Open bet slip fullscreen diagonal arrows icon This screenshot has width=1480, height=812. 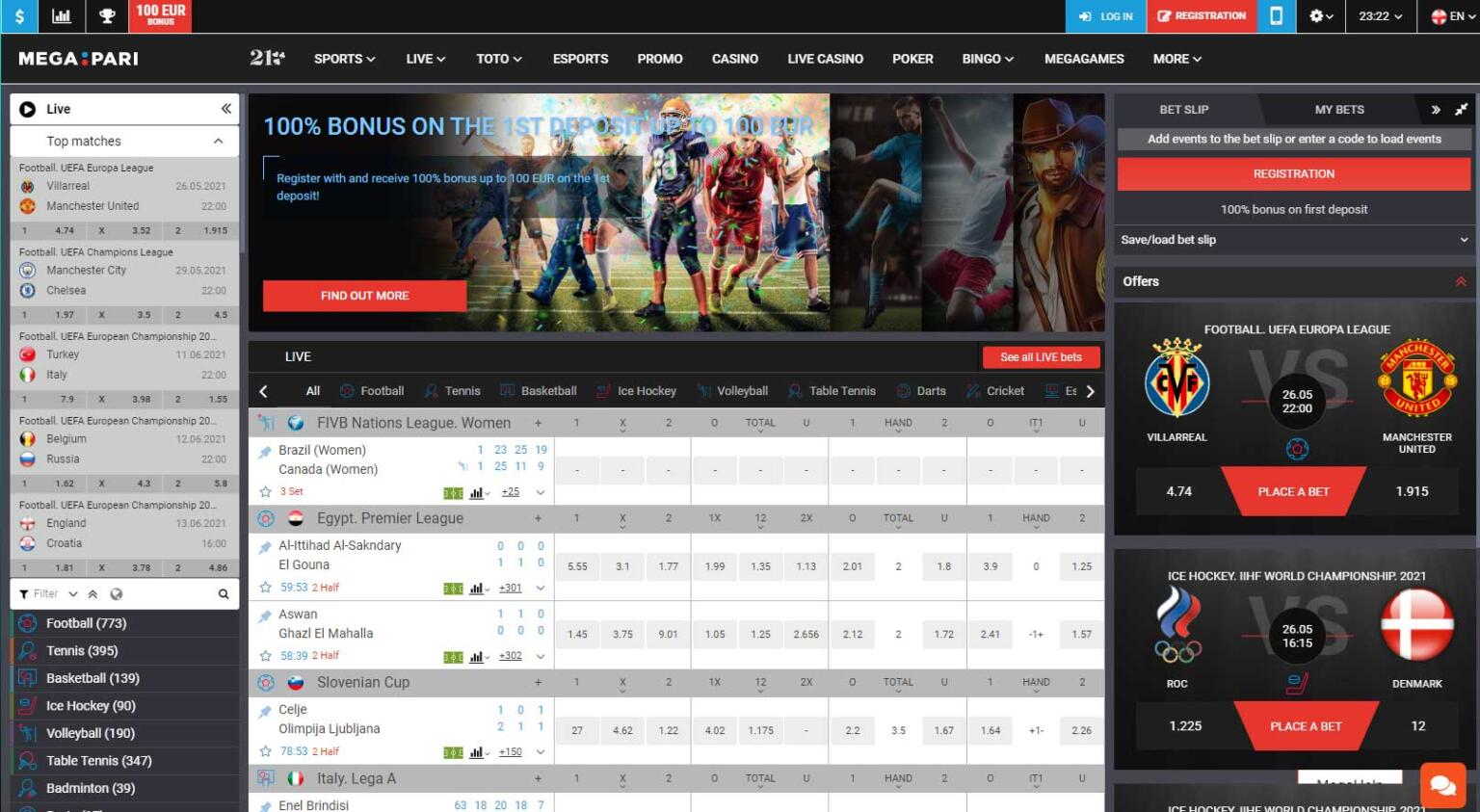coord(1461,110)
